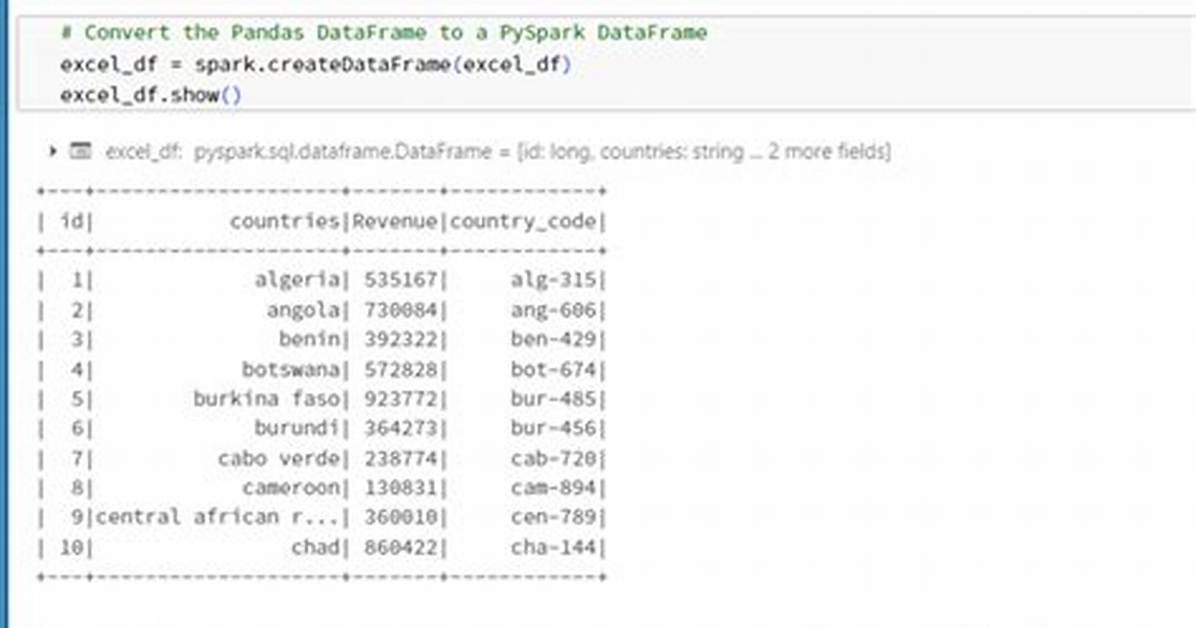The width and height of the screenshot is (1196, 628).
Task: Click the revenue value 535167
Action: pos(401,280)
